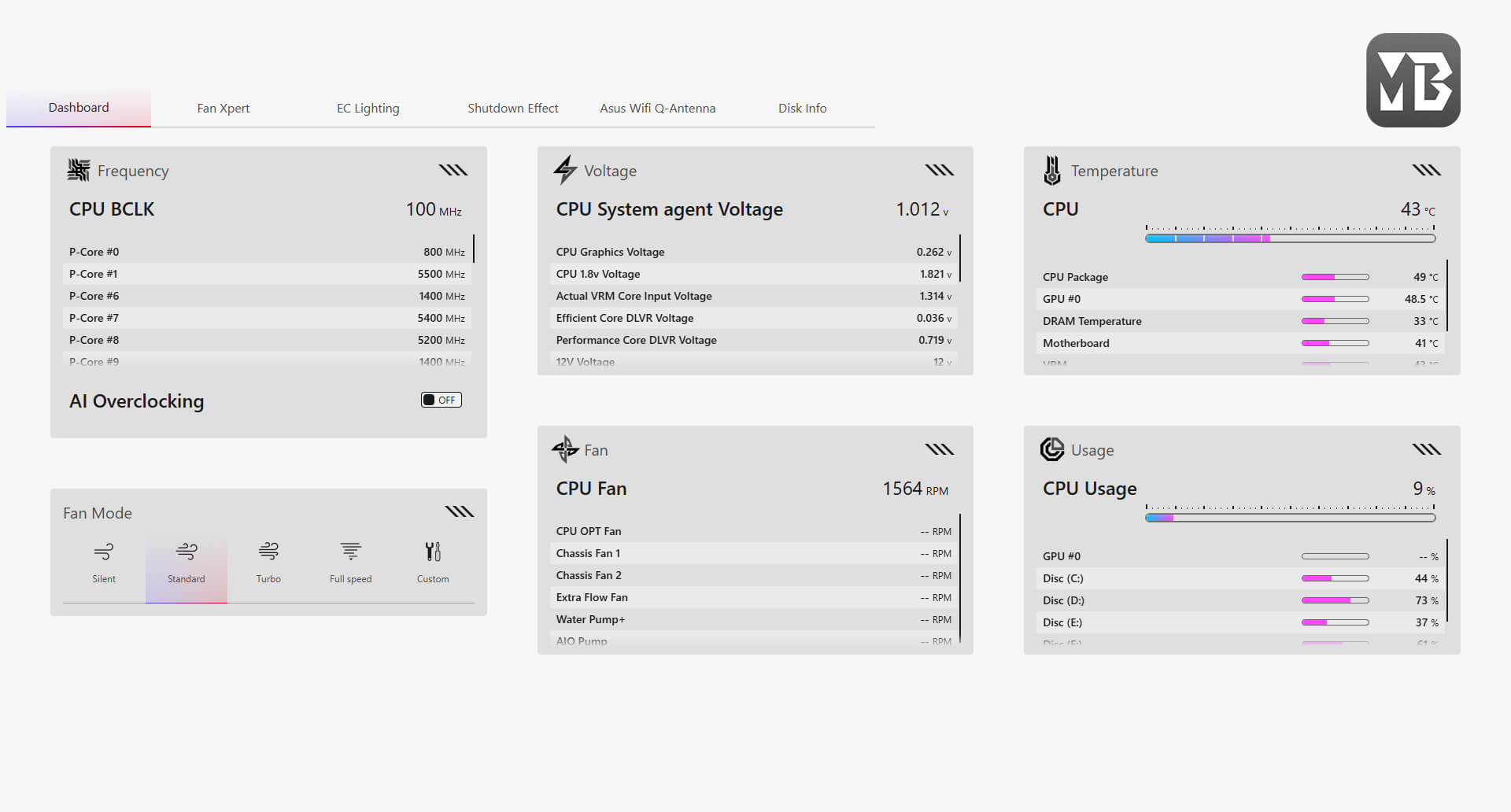1511x812 pixels.
Task: Click the MB logo in corner
Action: [x=1413, y=80]
